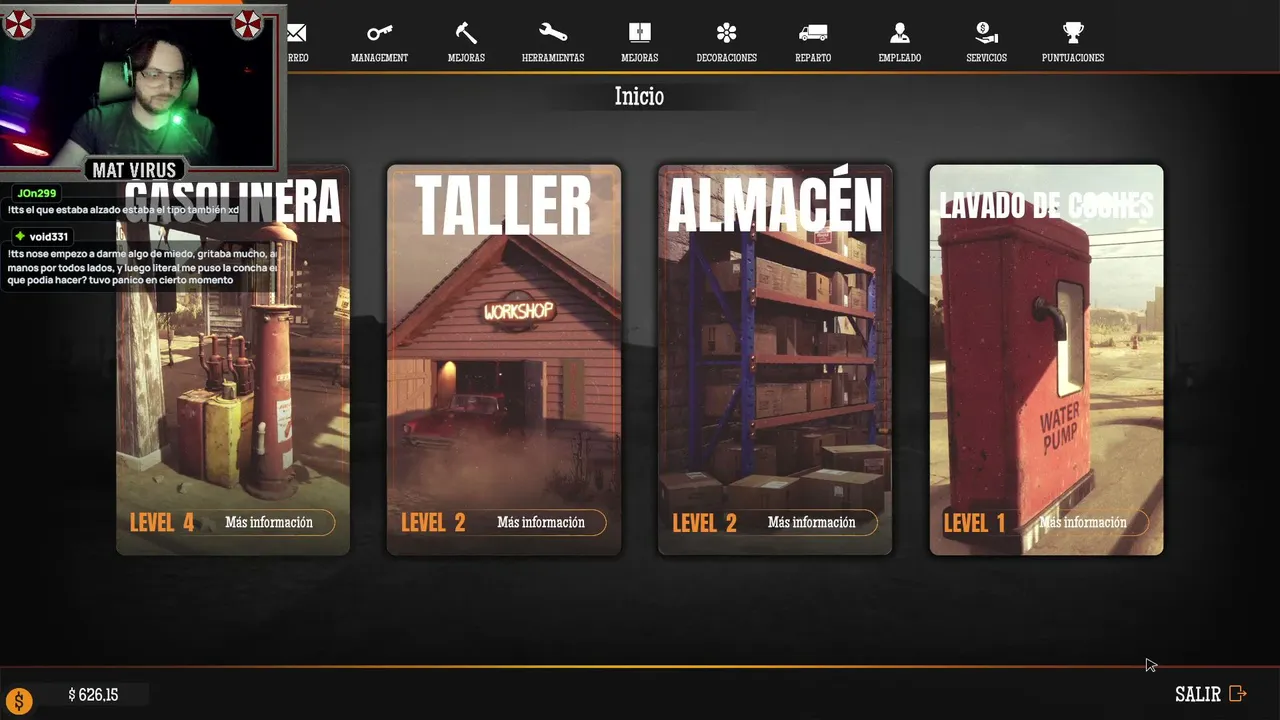The height and width of the screenshot is (720, 1280).
Task: Click the $ 626.15 money balance
Action: click(93, 695)
